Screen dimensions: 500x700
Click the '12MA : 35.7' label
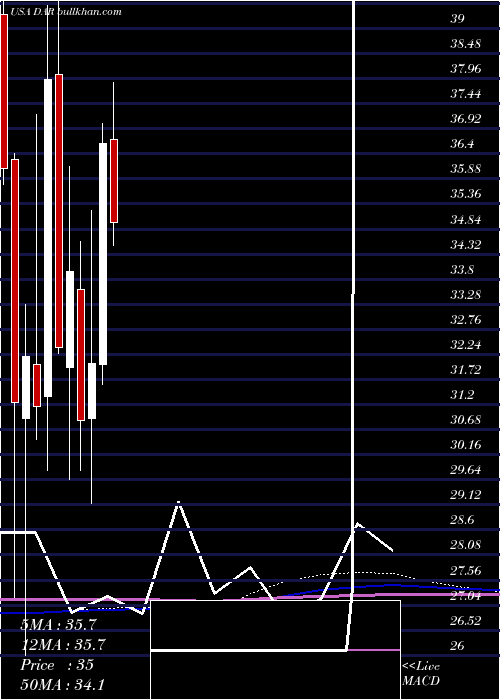(x=63, y=645)
